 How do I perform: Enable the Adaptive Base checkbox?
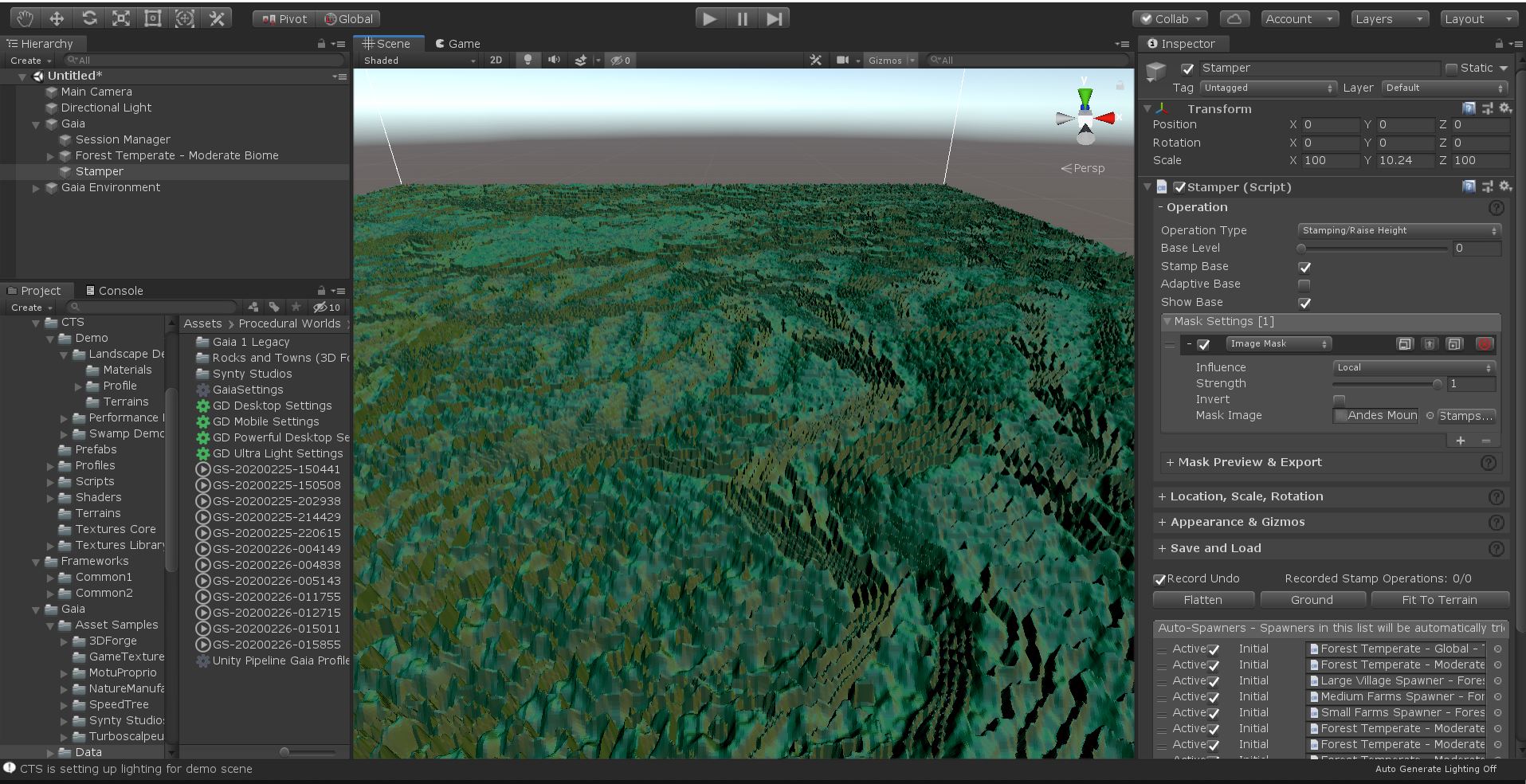(x=1304, y=284)
